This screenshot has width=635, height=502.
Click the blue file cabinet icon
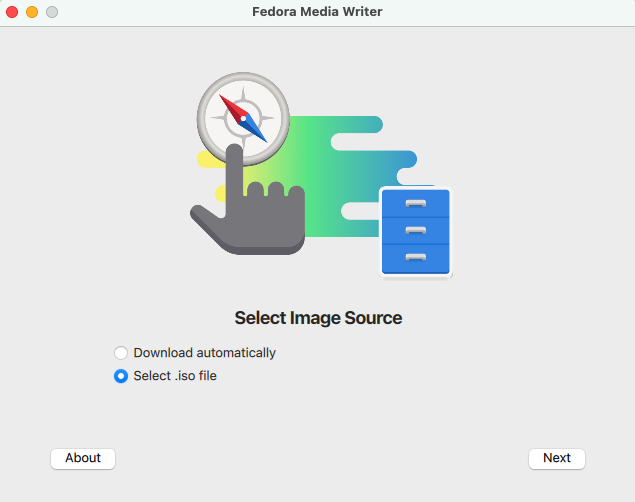(x=416, y=231)
